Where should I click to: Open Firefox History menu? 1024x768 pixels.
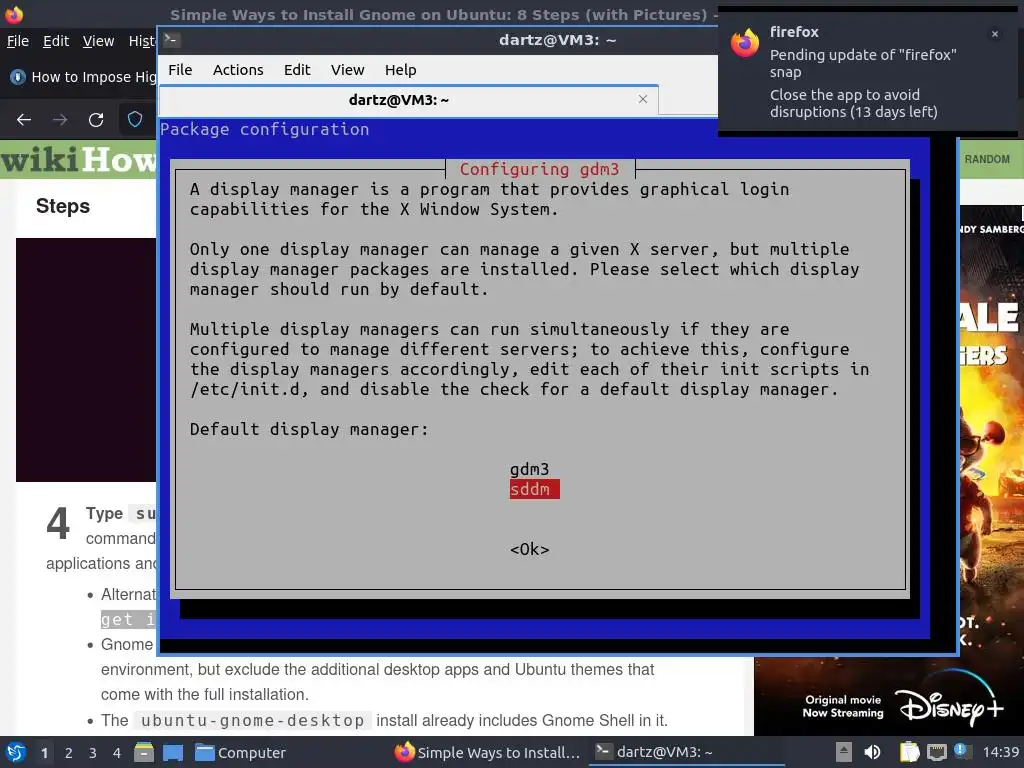pos(142,41)
